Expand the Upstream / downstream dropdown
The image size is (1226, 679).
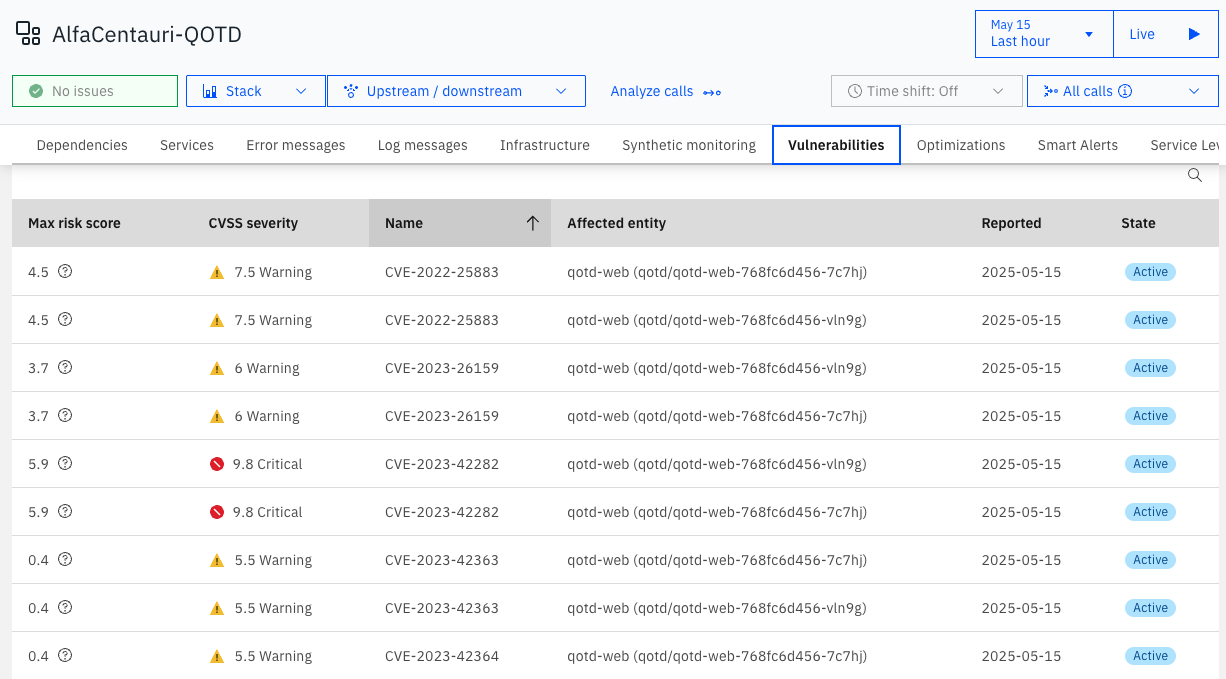point(455,91)
